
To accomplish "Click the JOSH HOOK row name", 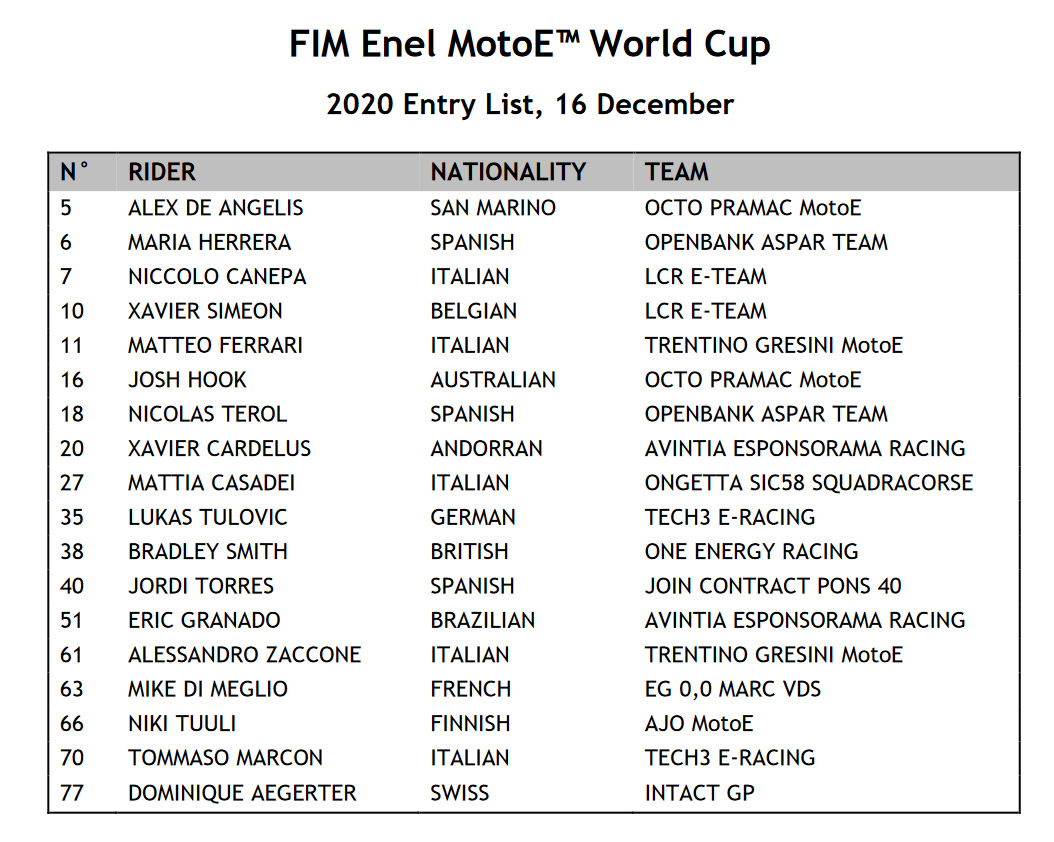I will [x=188, y=380].
